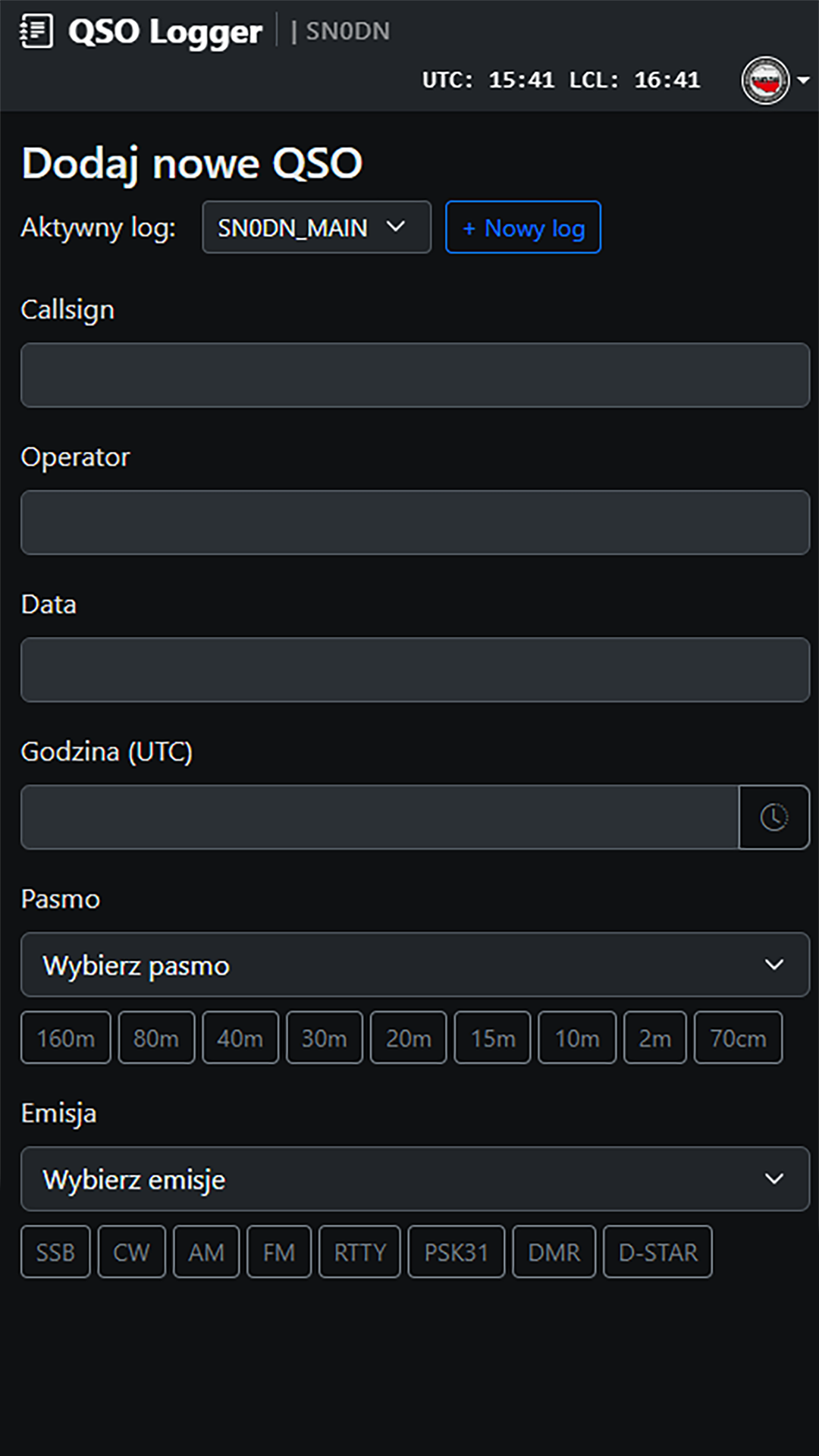Select the 160m band button
The image size is (819, 1456).
click(x=65, y=1037)
